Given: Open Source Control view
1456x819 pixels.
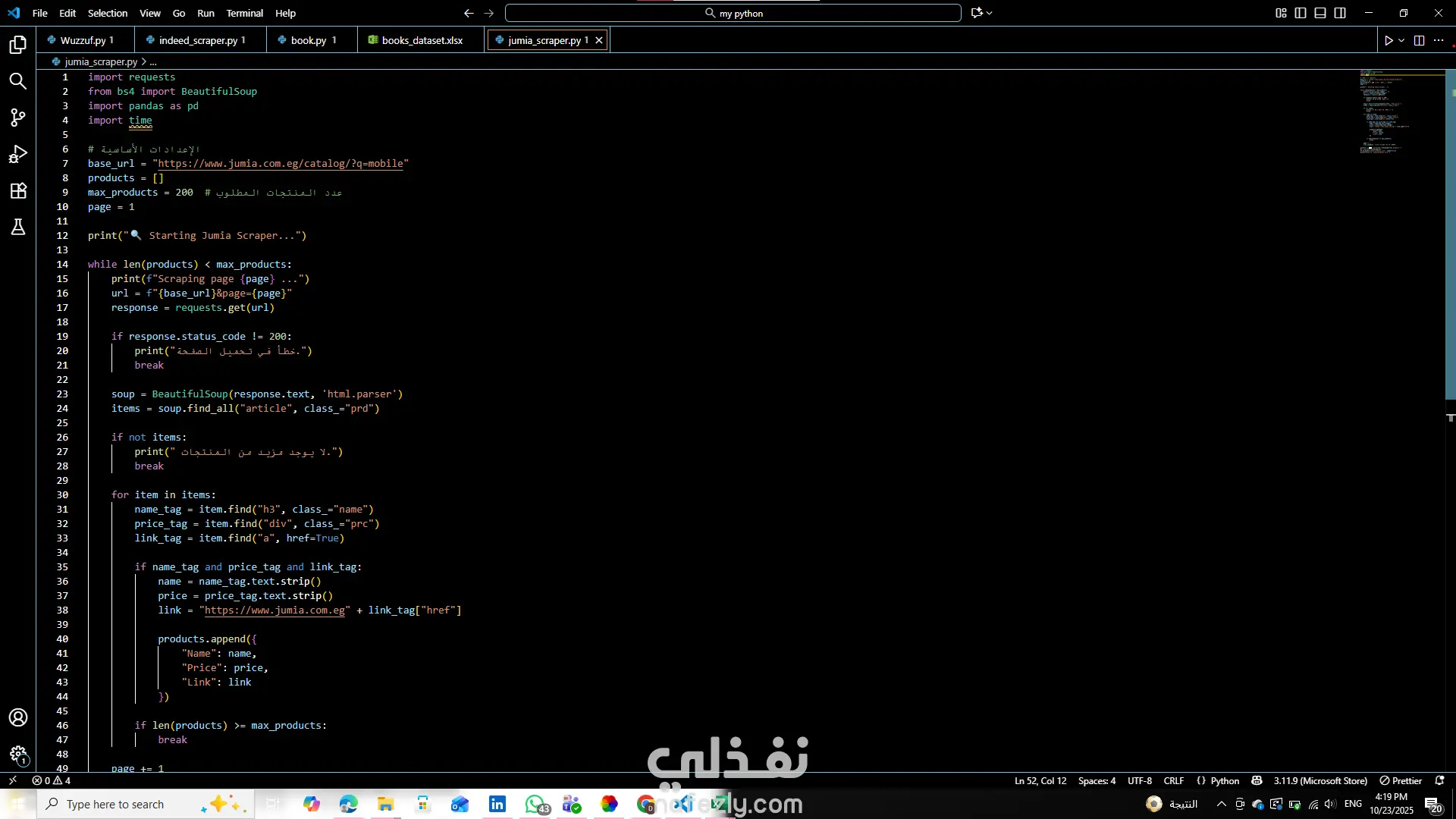Looking at the screenshot, I should click(18, 118).
